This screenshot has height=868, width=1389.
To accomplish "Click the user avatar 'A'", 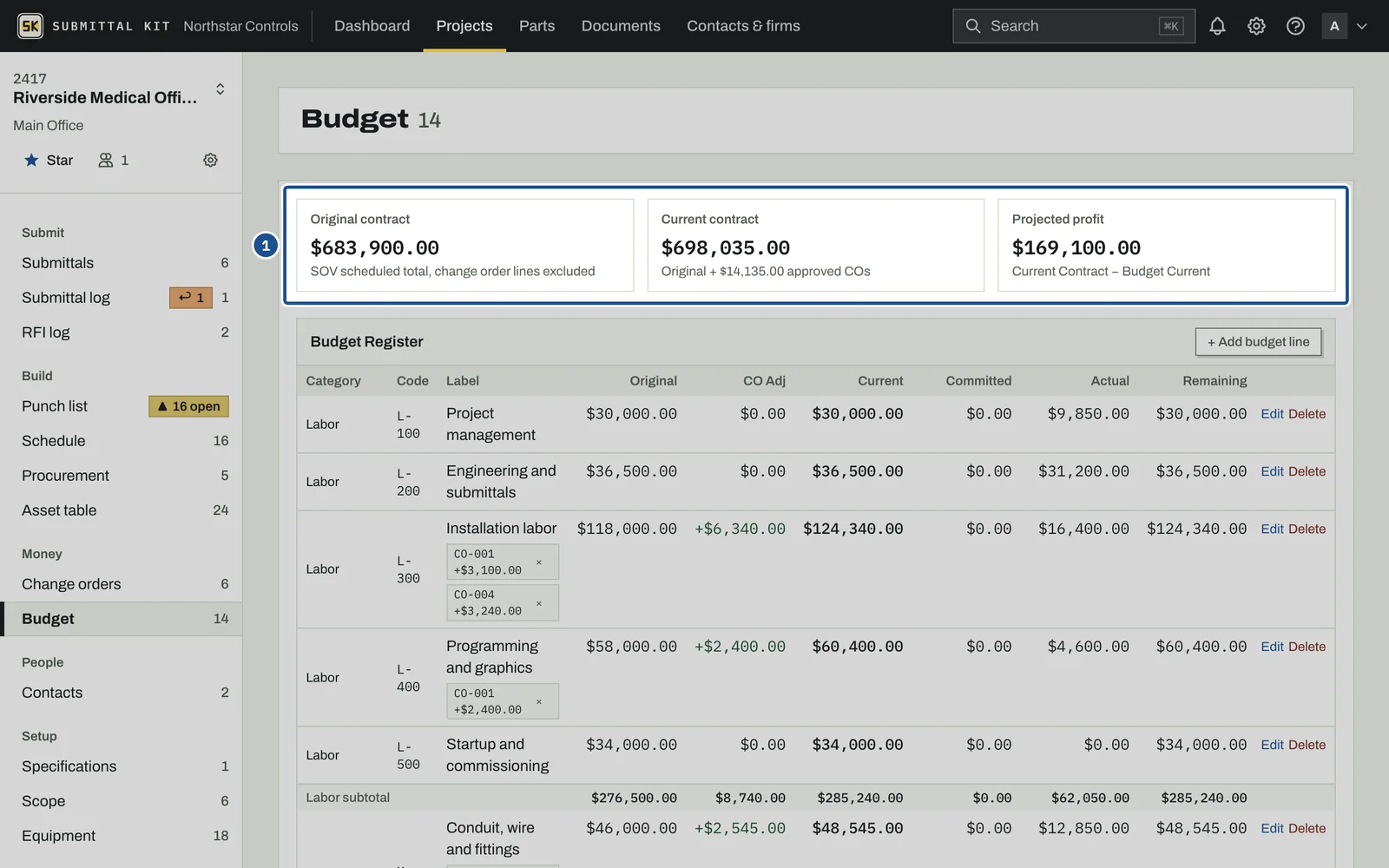I will (x=1334, y=26).
